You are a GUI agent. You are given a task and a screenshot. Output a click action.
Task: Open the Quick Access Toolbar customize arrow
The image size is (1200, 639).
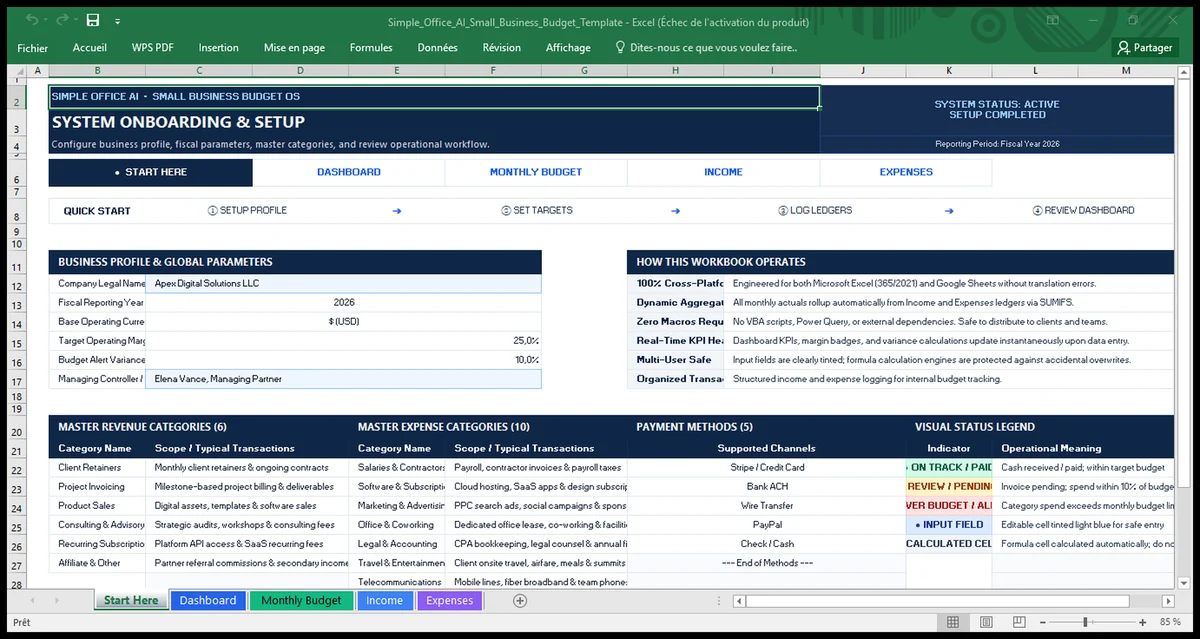[117, 21]
